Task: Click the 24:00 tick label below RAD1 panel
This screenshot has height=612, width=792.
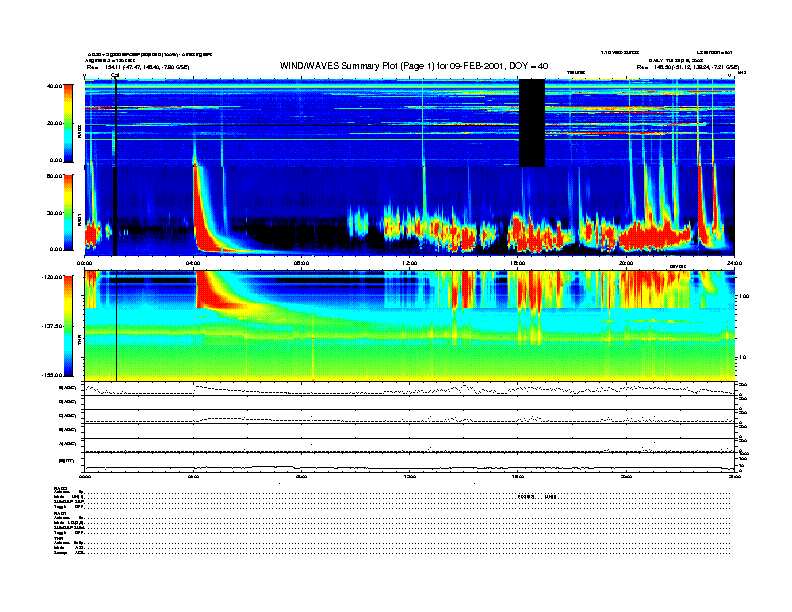Action: click(734, 263)
